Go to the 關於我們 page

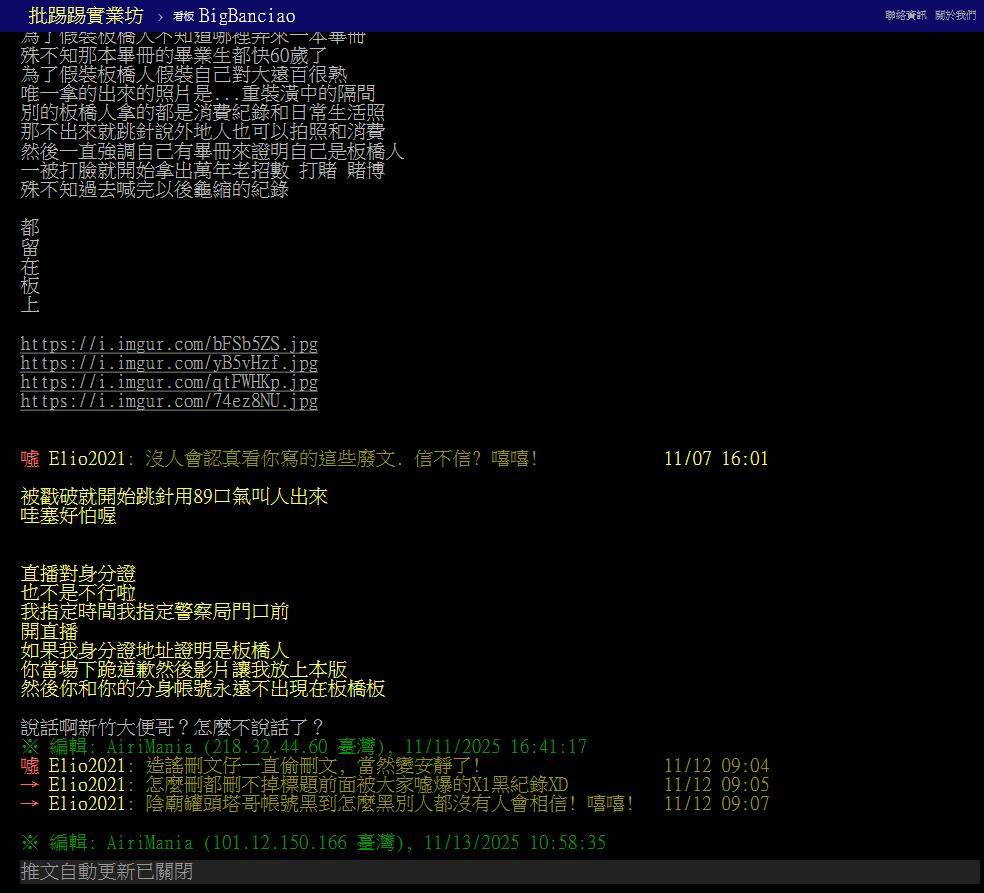click(956, 16)
